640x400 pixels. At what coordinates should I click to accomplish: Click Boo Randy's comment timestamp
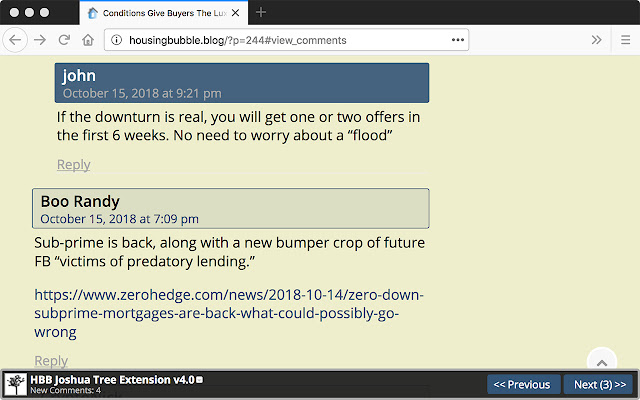(119, 218)
